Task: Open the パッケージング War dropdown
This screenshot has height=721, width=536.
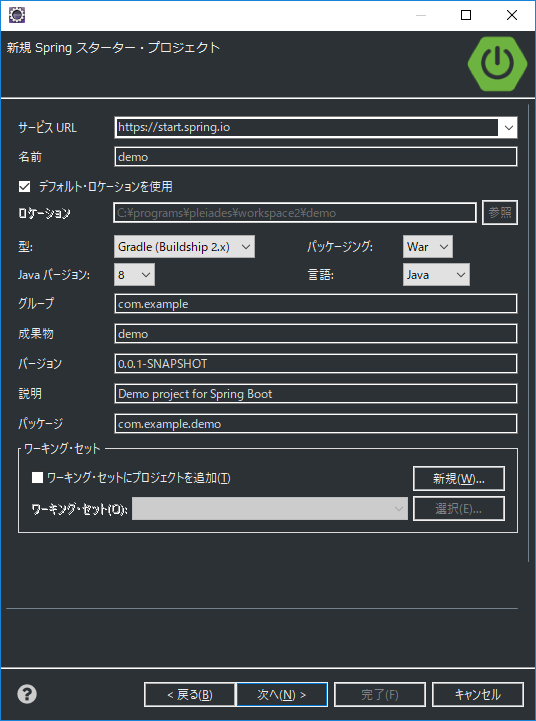Action: pyautogui.click(x=428, y=247)
